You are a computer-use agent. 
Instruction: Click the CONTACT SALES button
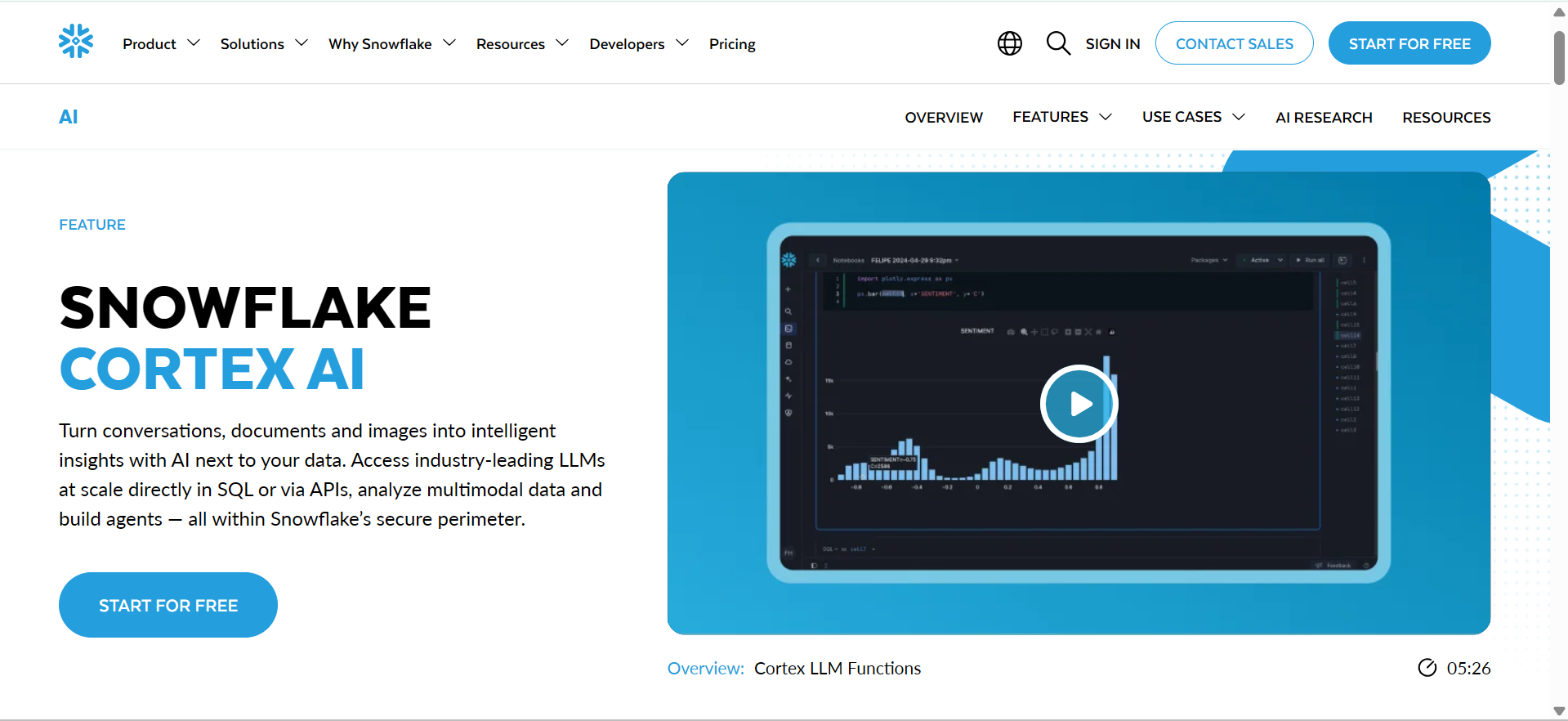[1234, 43]
